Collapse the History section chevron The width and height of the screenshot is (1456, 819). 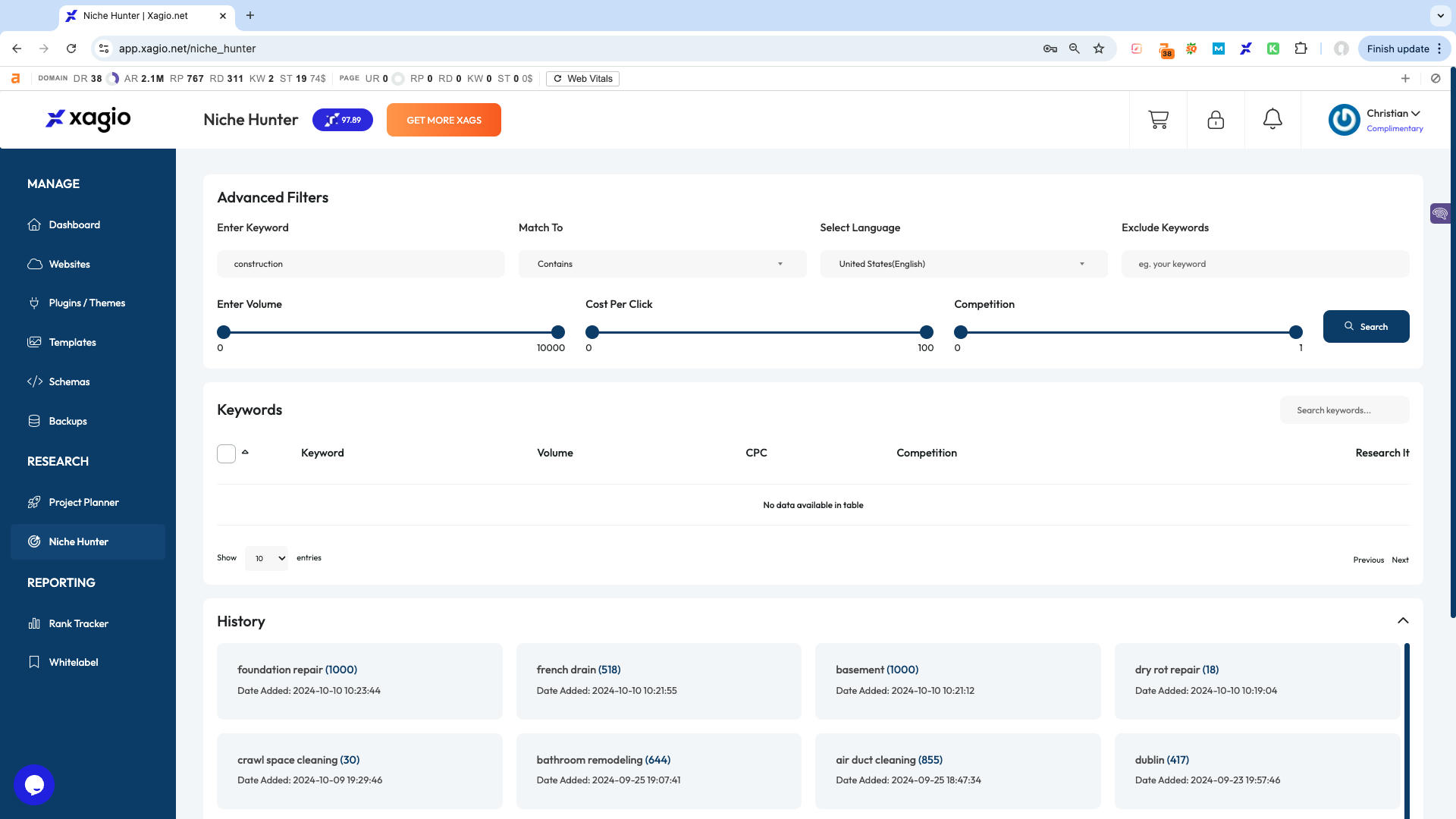[x=1403, y=620]
